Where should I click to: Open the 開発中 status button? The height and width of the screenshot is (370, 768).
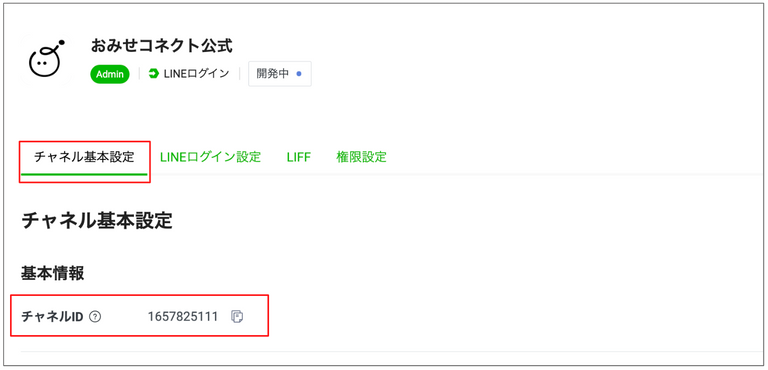coord(280,74)
